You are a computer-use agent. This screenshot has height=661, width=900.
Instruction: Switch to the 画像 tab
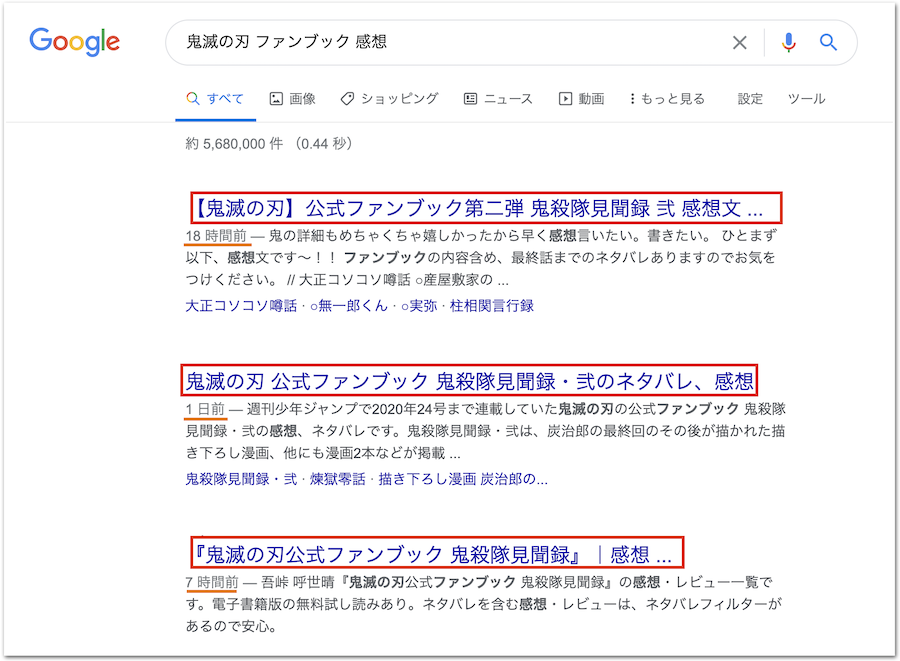click(292, 99)
